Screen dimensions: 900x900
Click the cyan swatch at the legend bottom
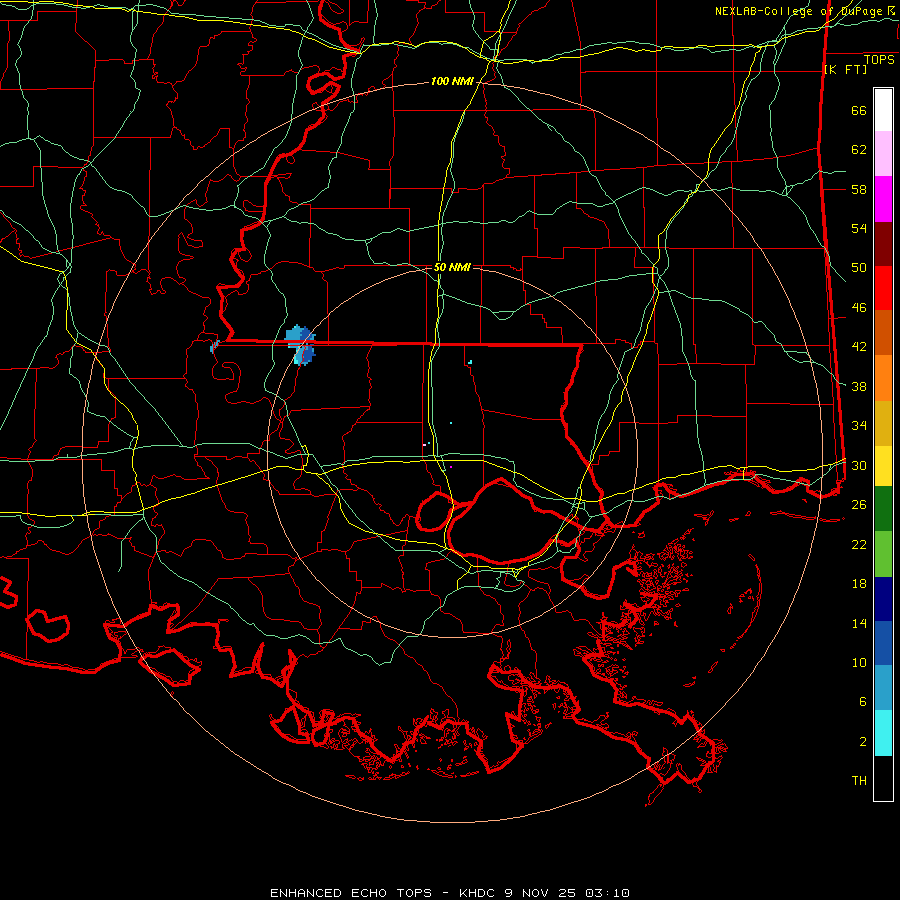(883, 733)
